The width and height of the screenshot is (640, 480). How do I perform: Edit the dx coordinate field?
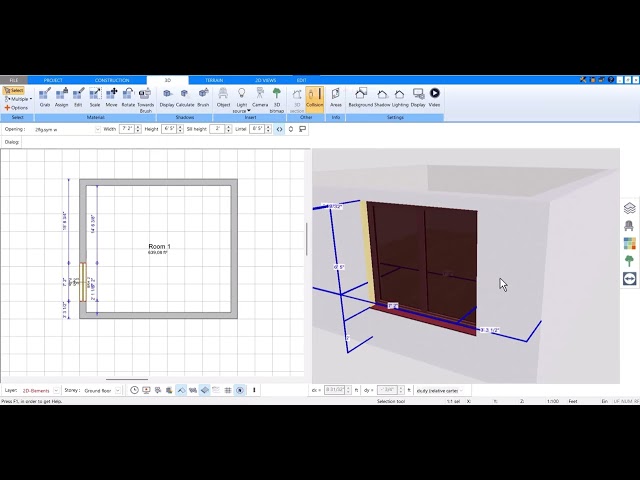click(x=334, y=390)
